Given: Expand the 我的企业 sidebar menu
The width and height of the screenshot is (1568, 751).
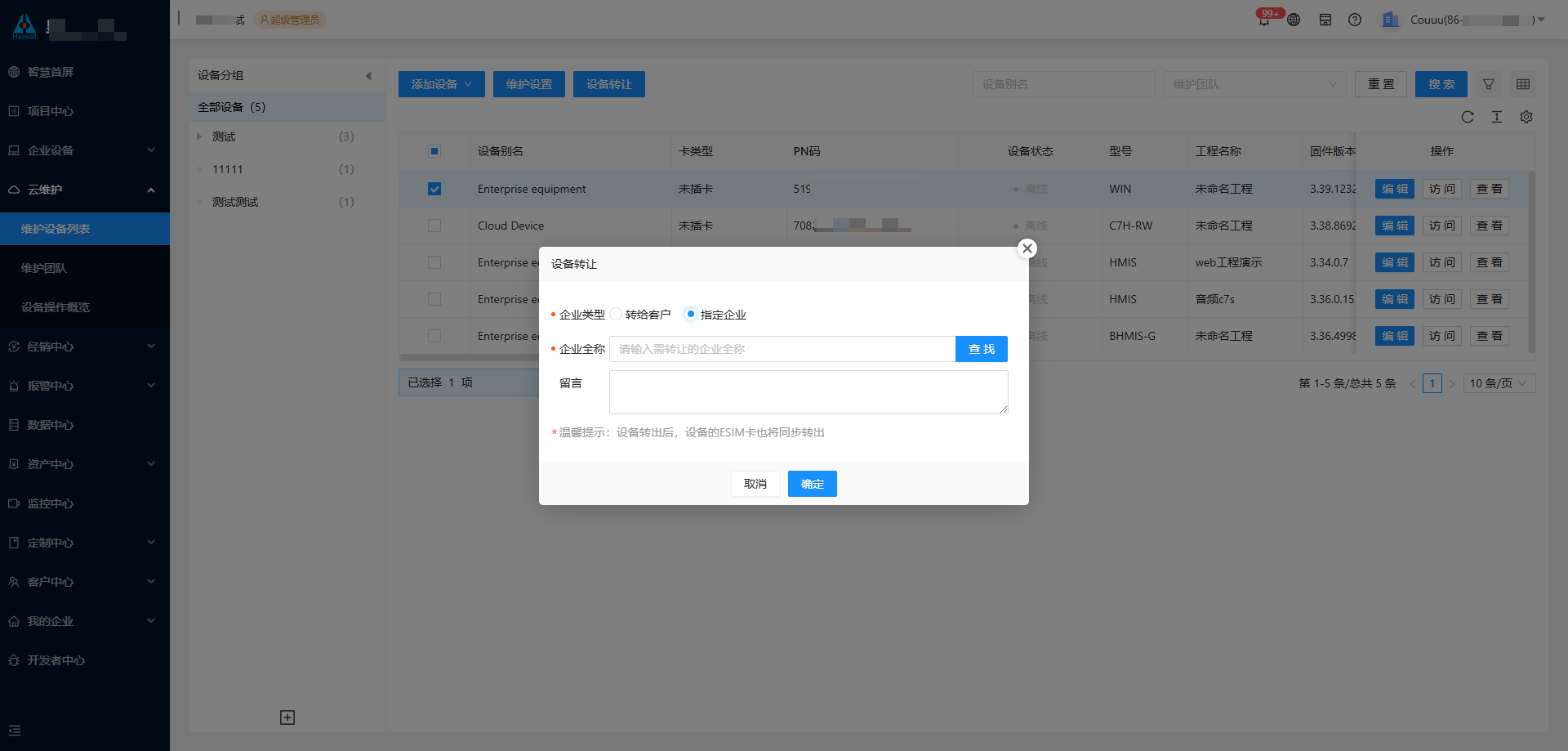Looking at the screenshot, I should pos(85,621).
